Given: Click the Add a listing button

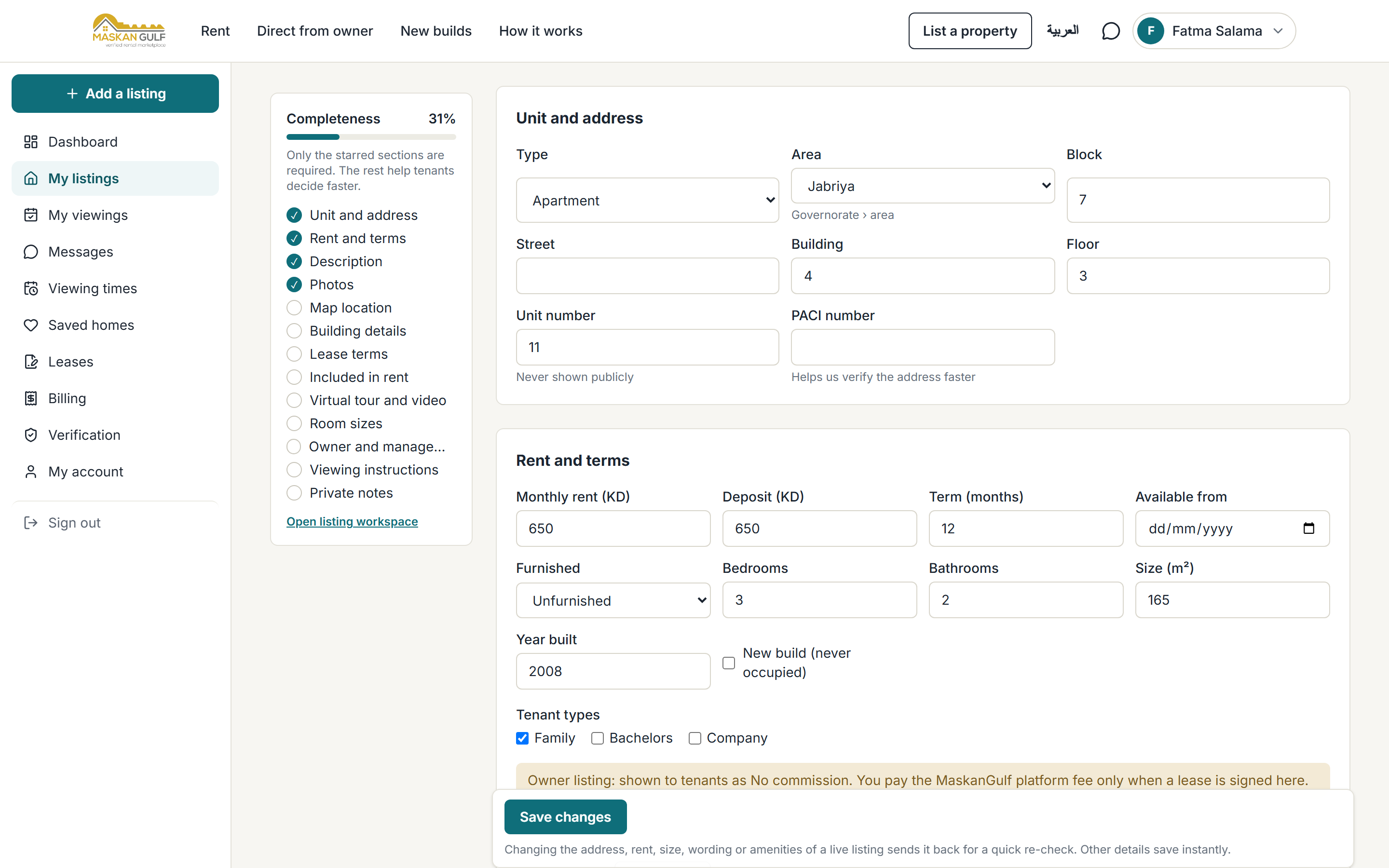Looking at the screenshot, I should pos(115,94).
